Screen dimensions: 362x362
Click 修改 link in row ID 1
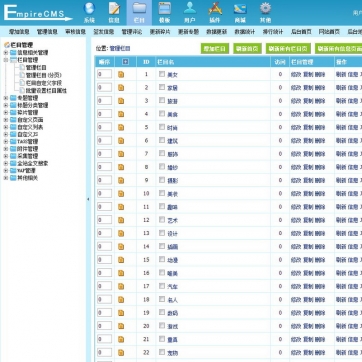pos(296,74)
